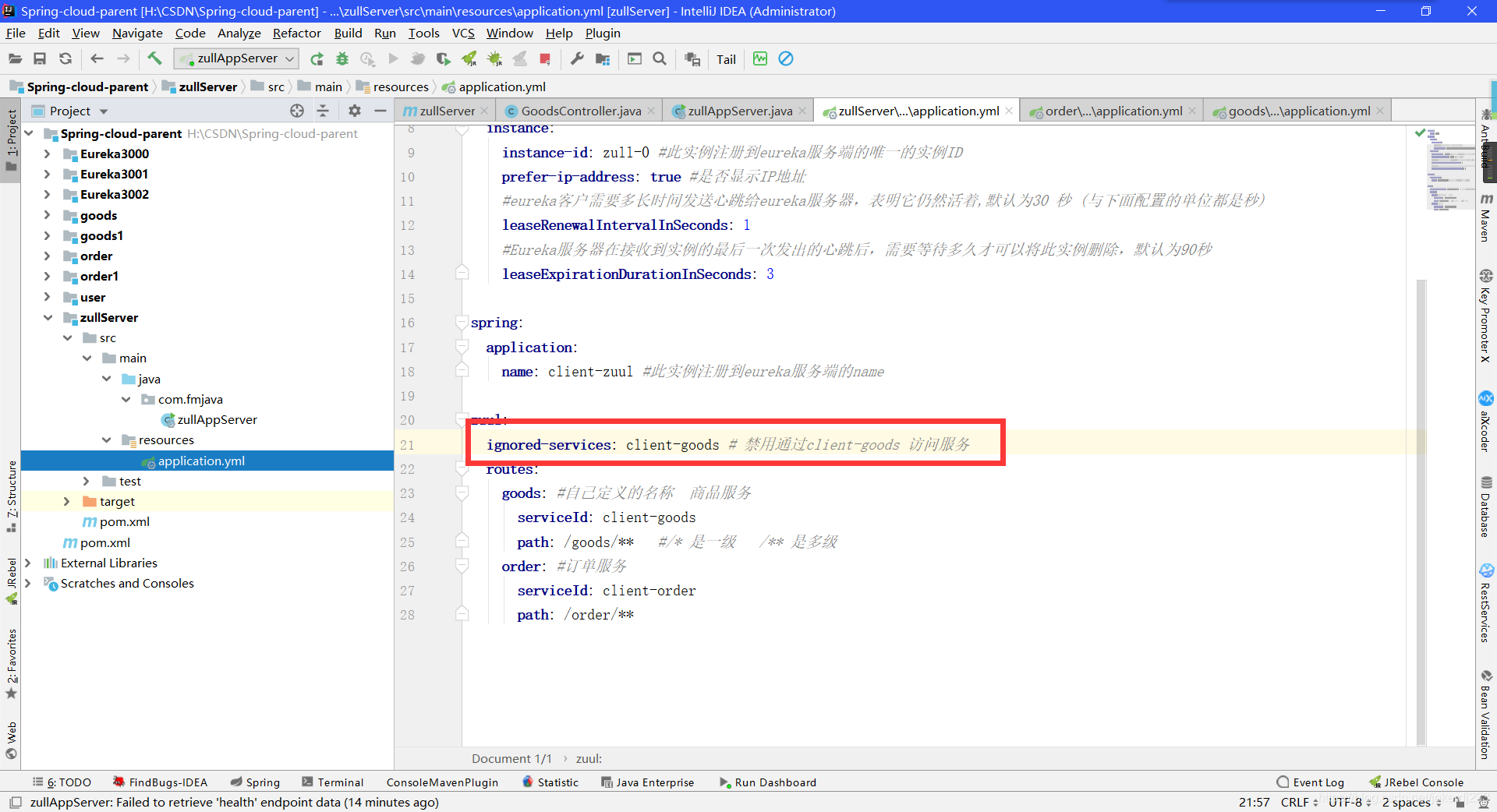The height and width of the screenshot is (812, 1497).
Task: Click the blue circle-slash toolbar icon
Action: tap(786, 58)
